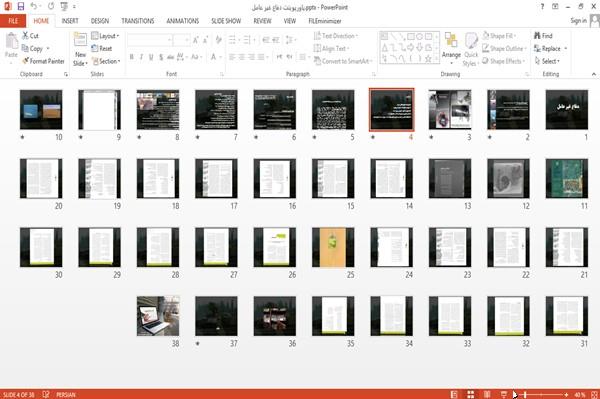Open PowerPoint Help question mark
The image size is (600, 399).
coord(542,7)
